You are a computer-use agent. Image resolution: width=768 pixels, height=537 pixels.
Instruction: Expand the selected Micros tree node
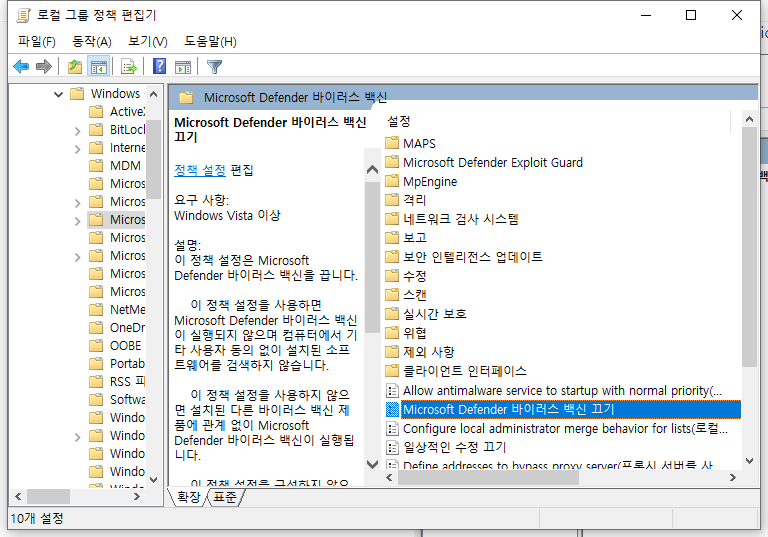tap(77, 221)
